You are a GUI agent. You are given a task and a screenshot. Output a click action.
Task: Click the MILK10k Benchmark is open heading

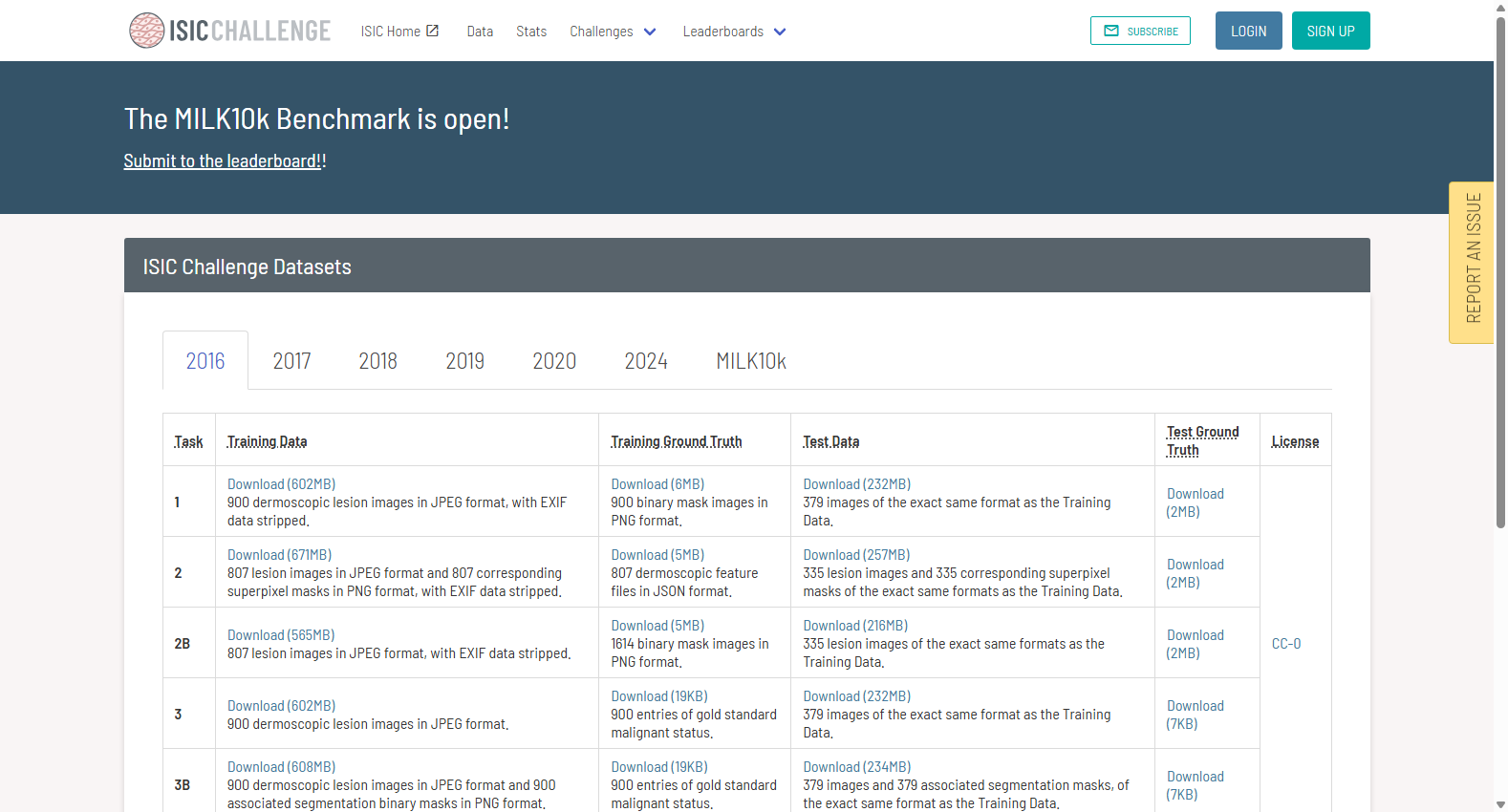[x=317, y=118]
